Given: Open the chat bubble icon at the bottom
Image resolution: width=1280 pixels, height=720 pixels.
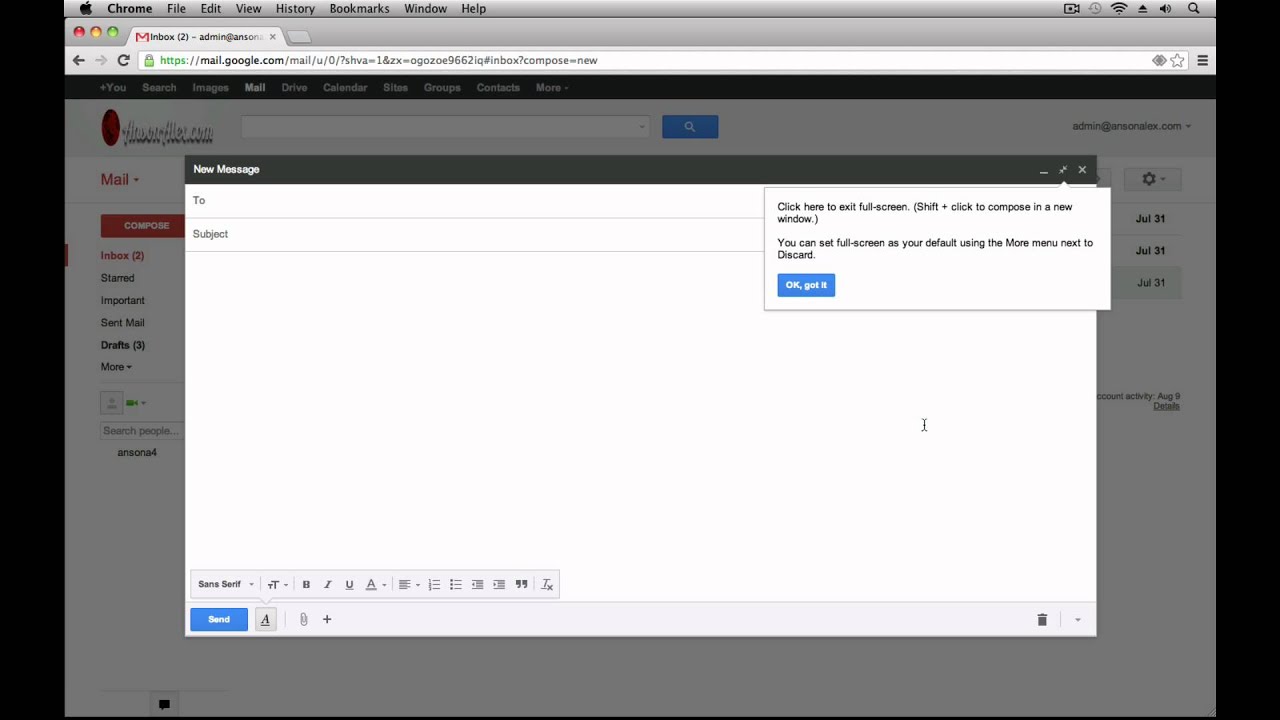Looking at the screenshot, I should 164,704.
